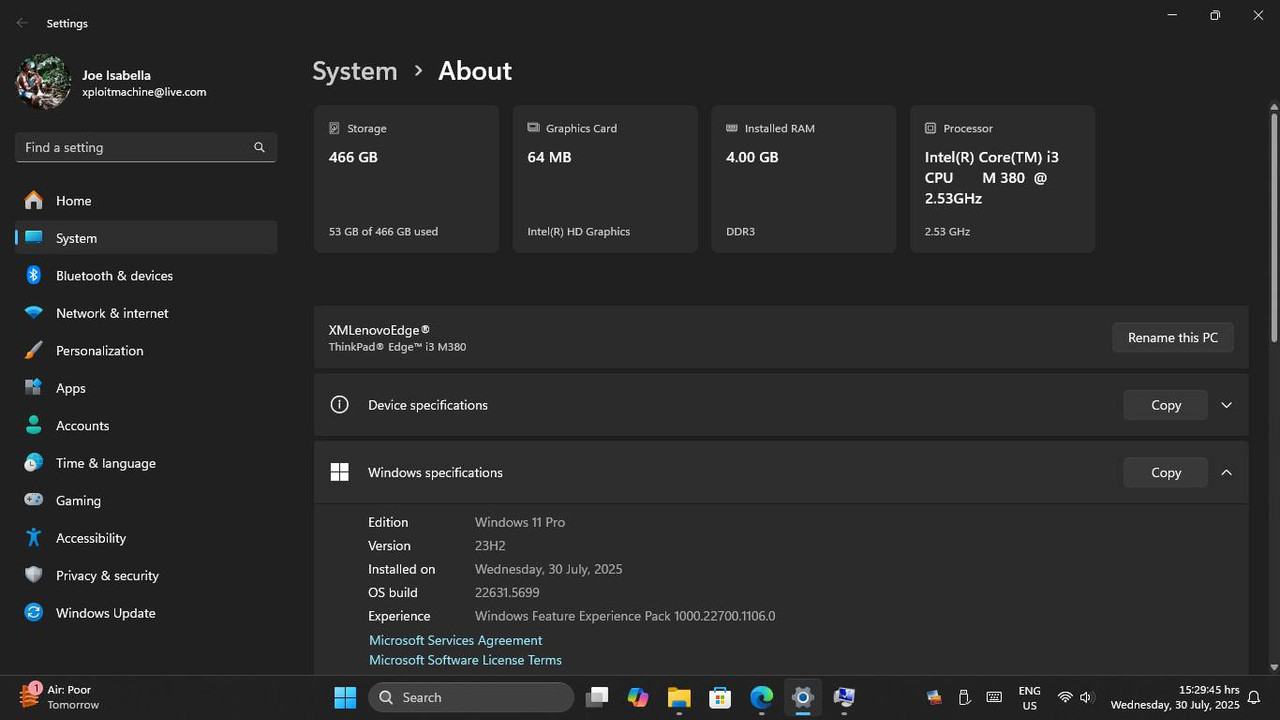Open the Microsoft Services Agreement link
The height and width of the screenshot is (720, 1280).
pos(455,640)
